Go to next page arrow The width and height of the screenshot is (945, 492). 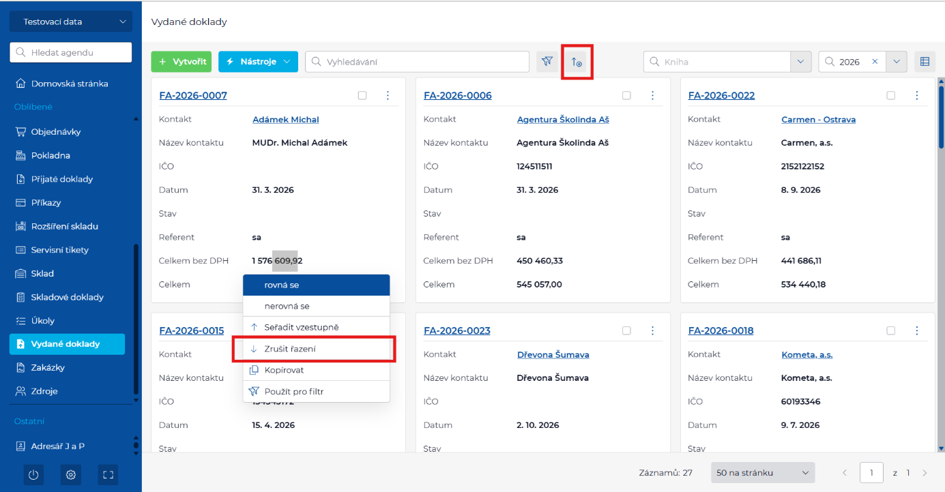pyautogui.click(x=925, y=473)
